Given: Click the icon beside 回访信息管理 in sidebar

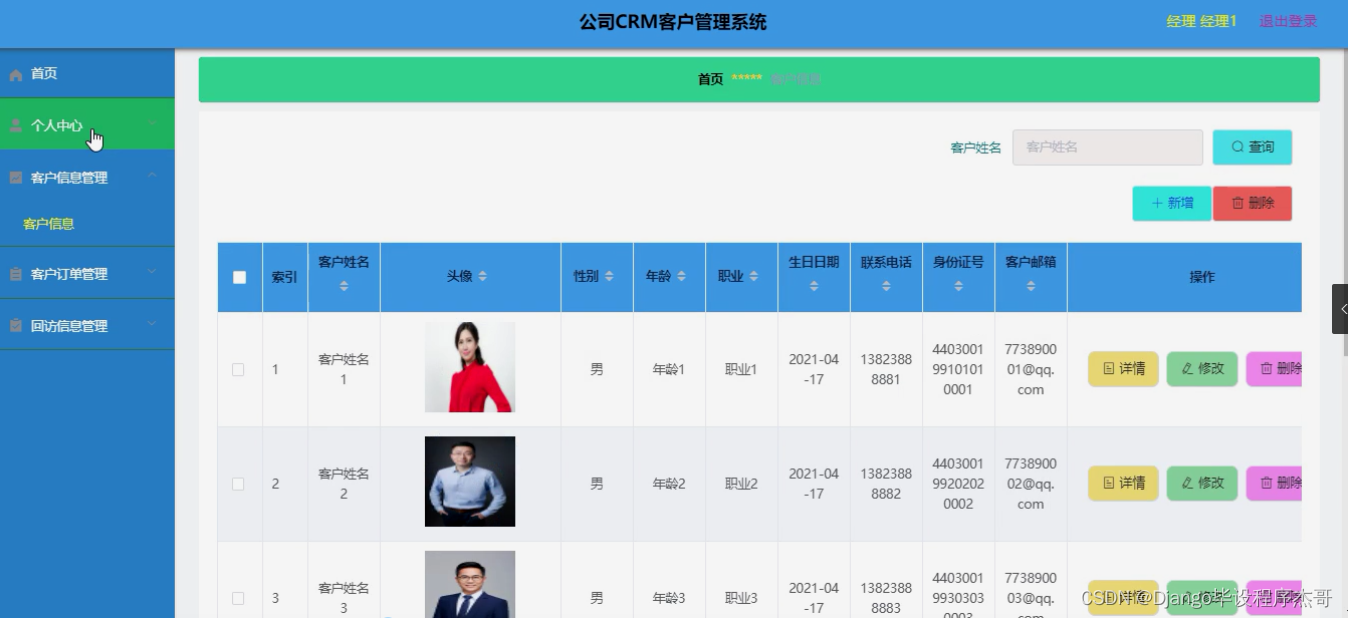Looking at the screenshot, I should tap(14, 324).
